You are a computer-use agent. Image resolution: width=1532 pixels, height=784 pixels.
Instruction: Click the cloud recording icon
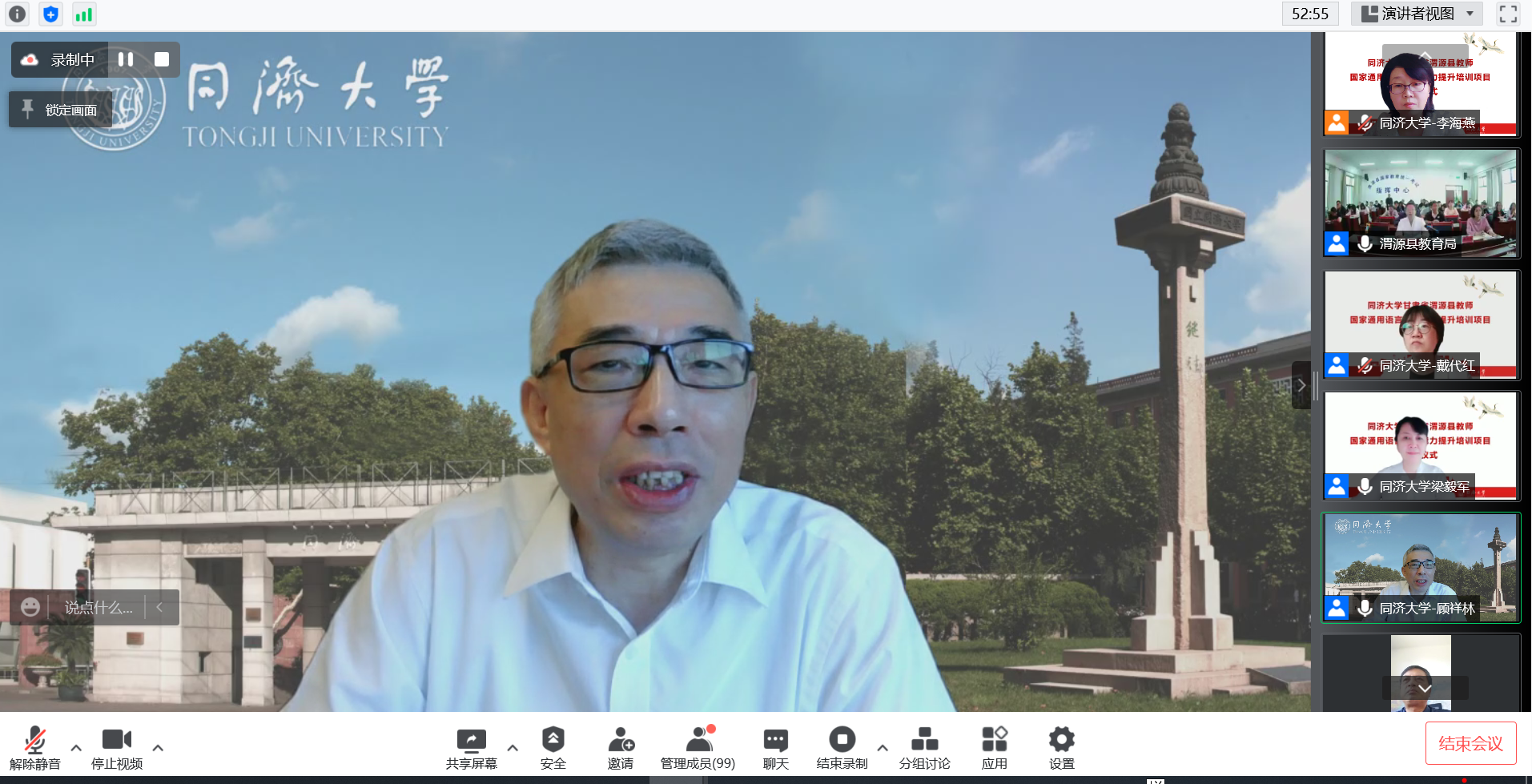click(30, 59)
